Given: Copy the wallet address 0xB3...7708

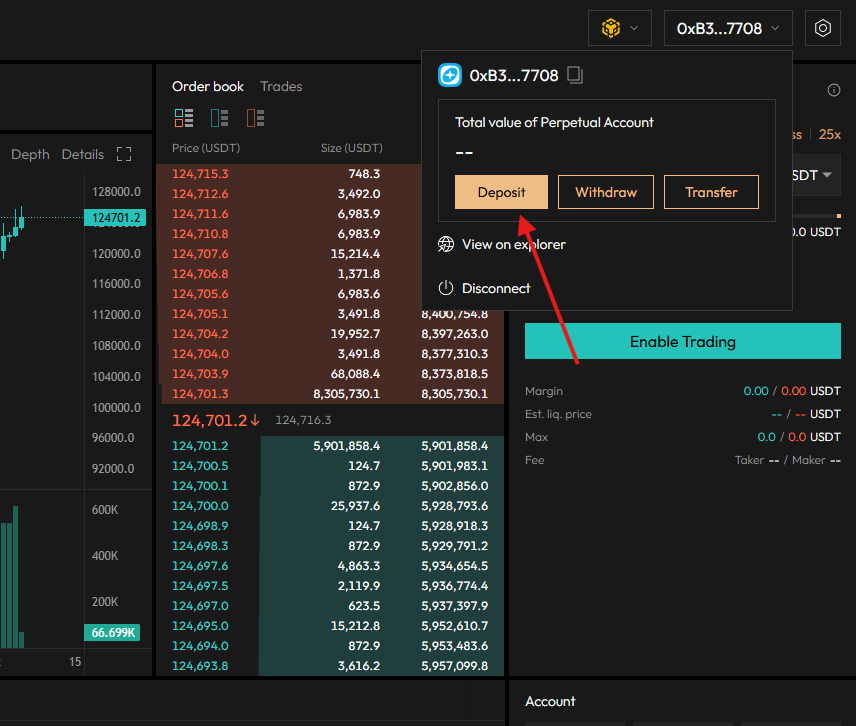Looking at the screenshot, I should coord(575,75).
